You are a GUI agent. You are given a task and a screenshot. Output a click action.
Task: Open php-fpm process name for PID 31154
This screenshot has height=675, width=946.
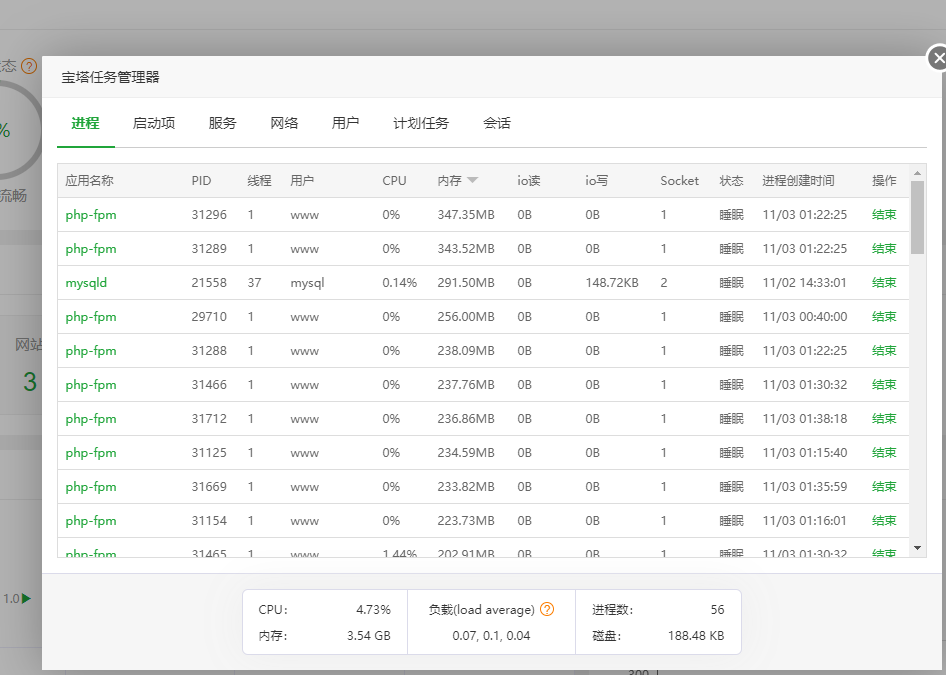click(91, 521)
